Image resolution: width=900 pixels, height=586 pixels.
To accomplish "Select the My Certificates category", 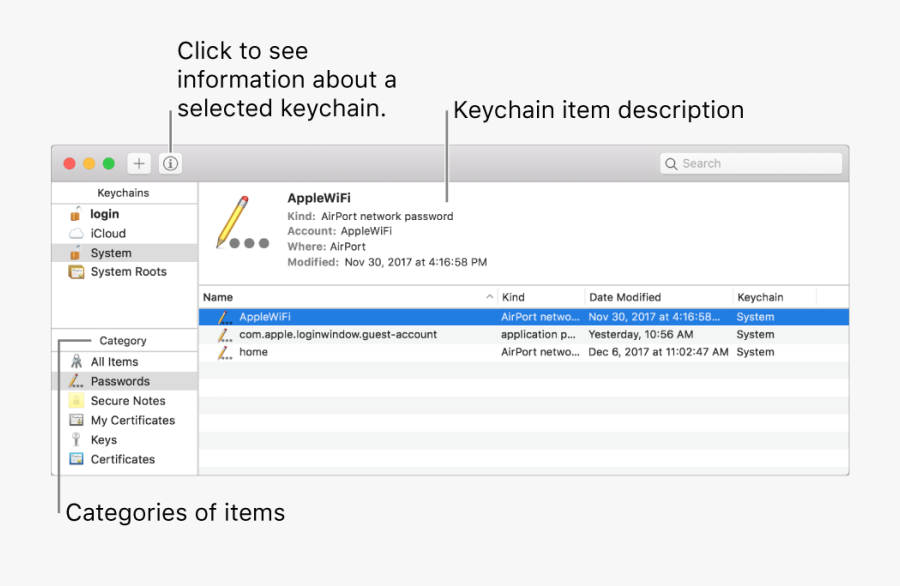I will point(125,420).
